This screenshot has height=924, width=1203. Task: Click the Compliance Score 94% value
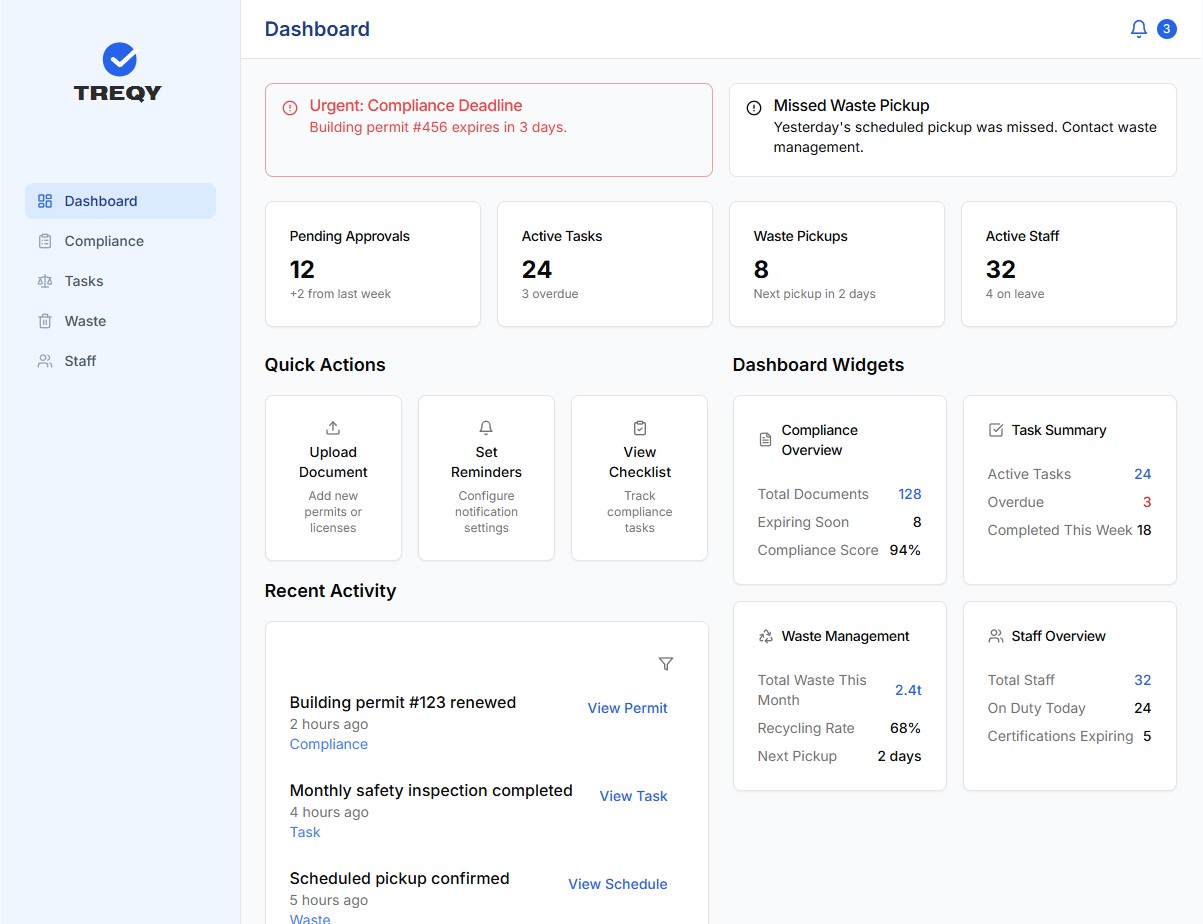[905, 550]
